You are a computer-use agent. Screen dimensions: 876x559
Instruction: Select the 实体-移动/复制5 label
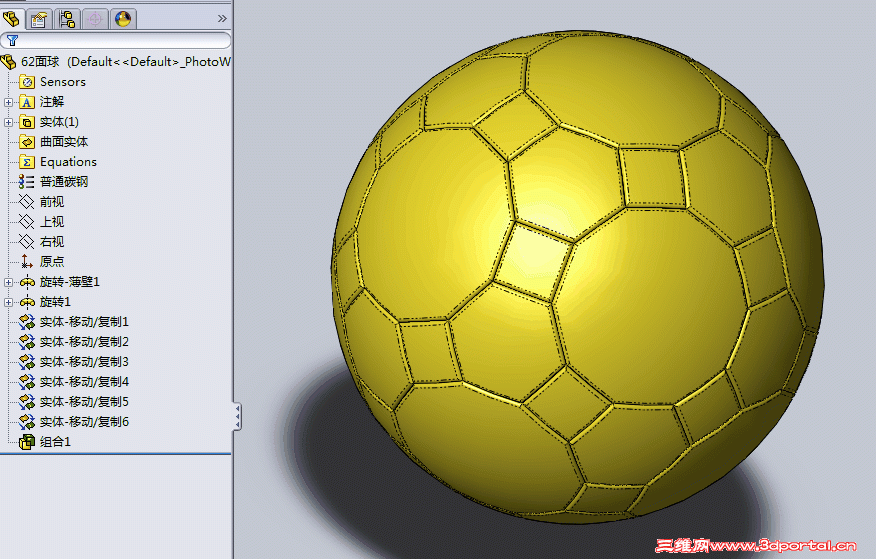click(x=84, y=402)
